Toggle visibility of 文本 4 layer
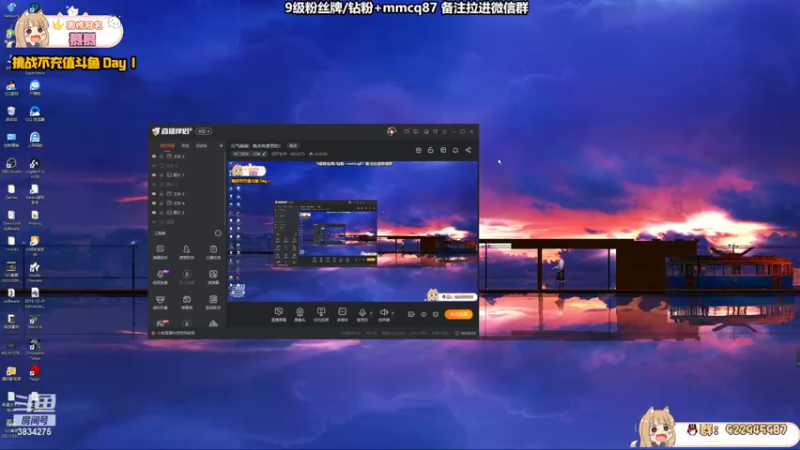Viewport: 800px width, 450px height. coord(154,203)
